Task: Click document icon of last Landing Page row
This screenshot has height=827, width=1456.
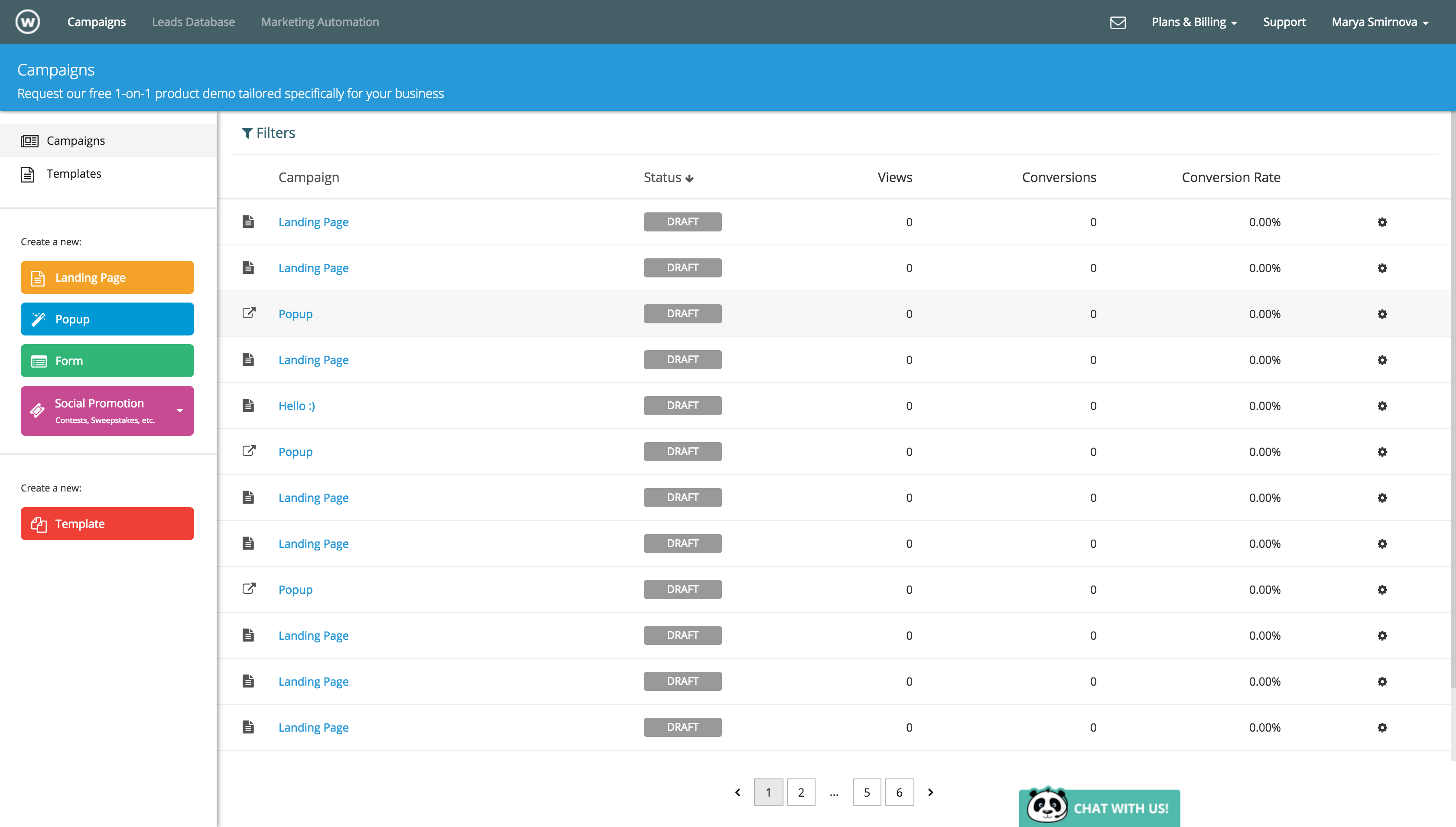Action: [x=248, y=727]
